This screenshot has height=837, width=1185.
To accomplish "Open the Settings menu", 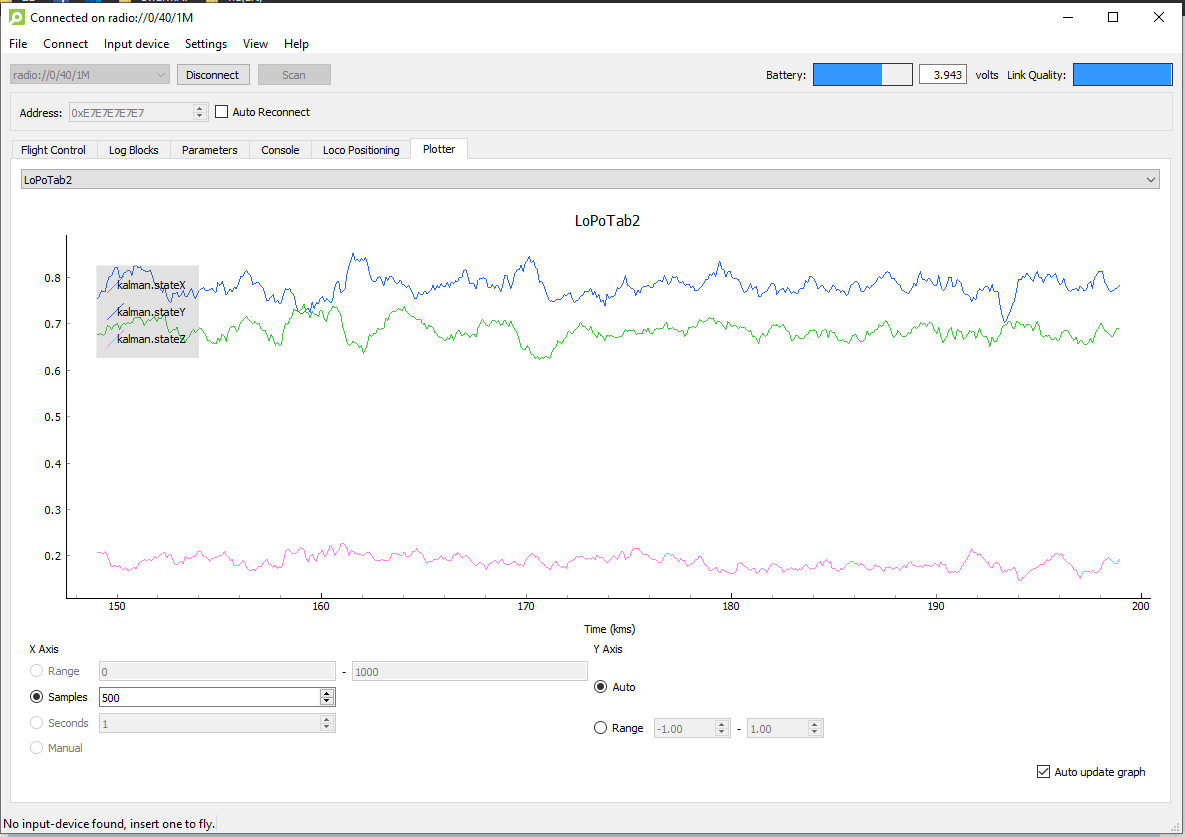I will point(206,44).
